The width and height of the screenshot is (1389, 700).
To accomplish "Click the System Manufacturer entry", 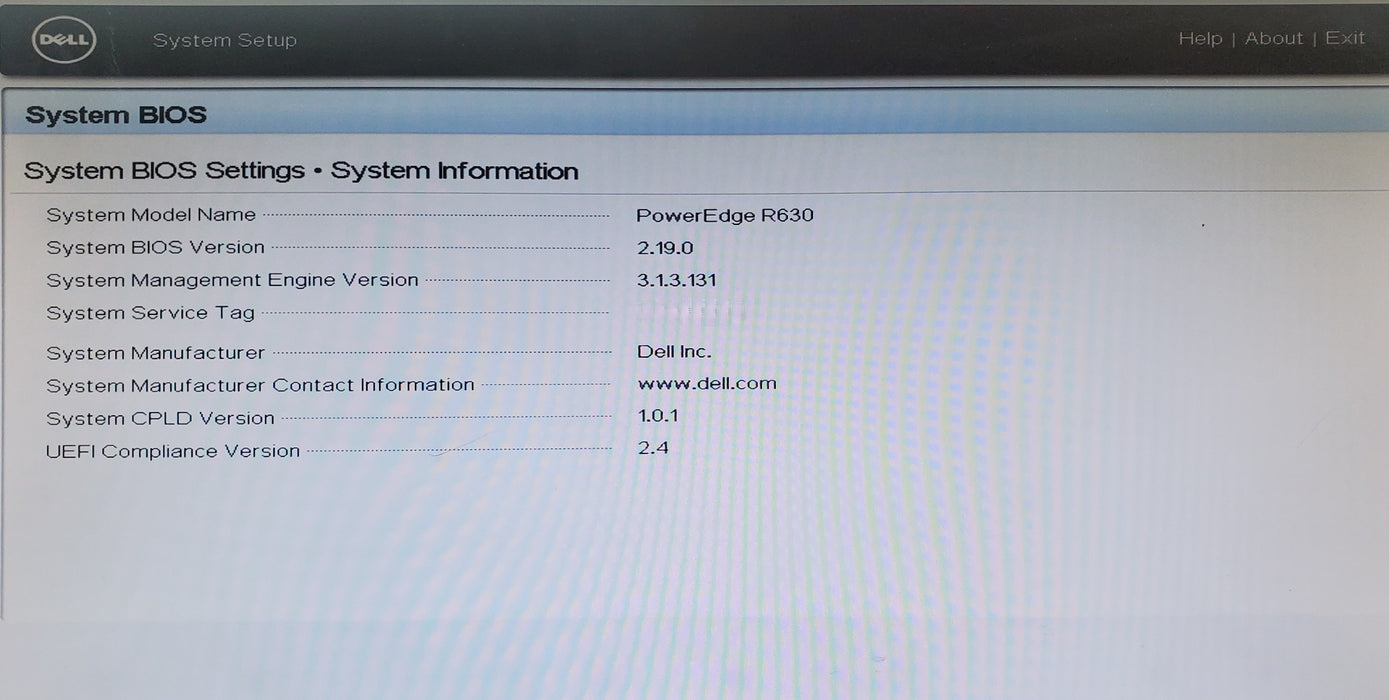I will coord(155,352).
